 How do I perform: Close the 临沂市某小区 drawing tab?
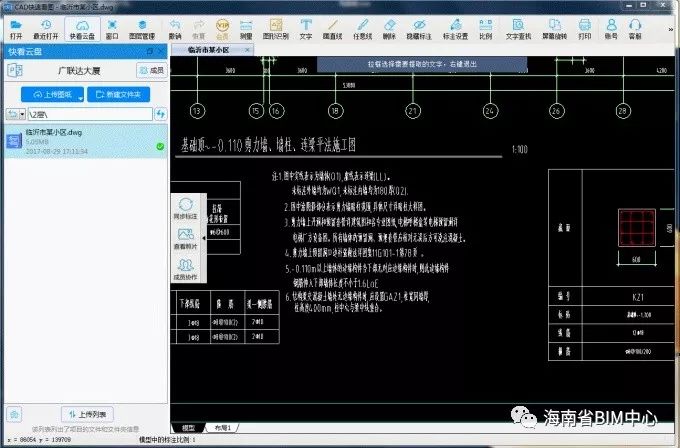pos(247,50)
